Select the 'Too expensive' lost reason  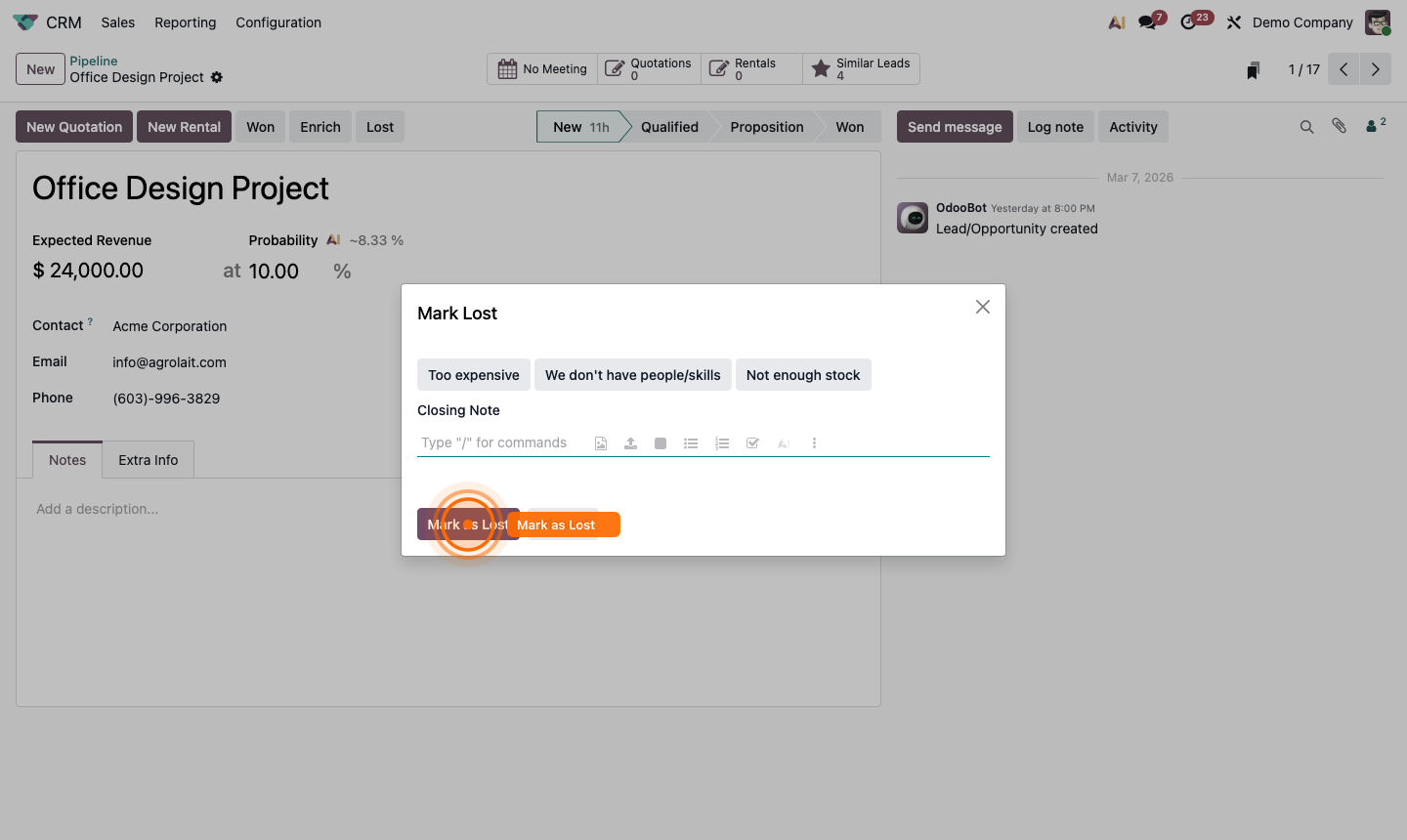point(473,374)
